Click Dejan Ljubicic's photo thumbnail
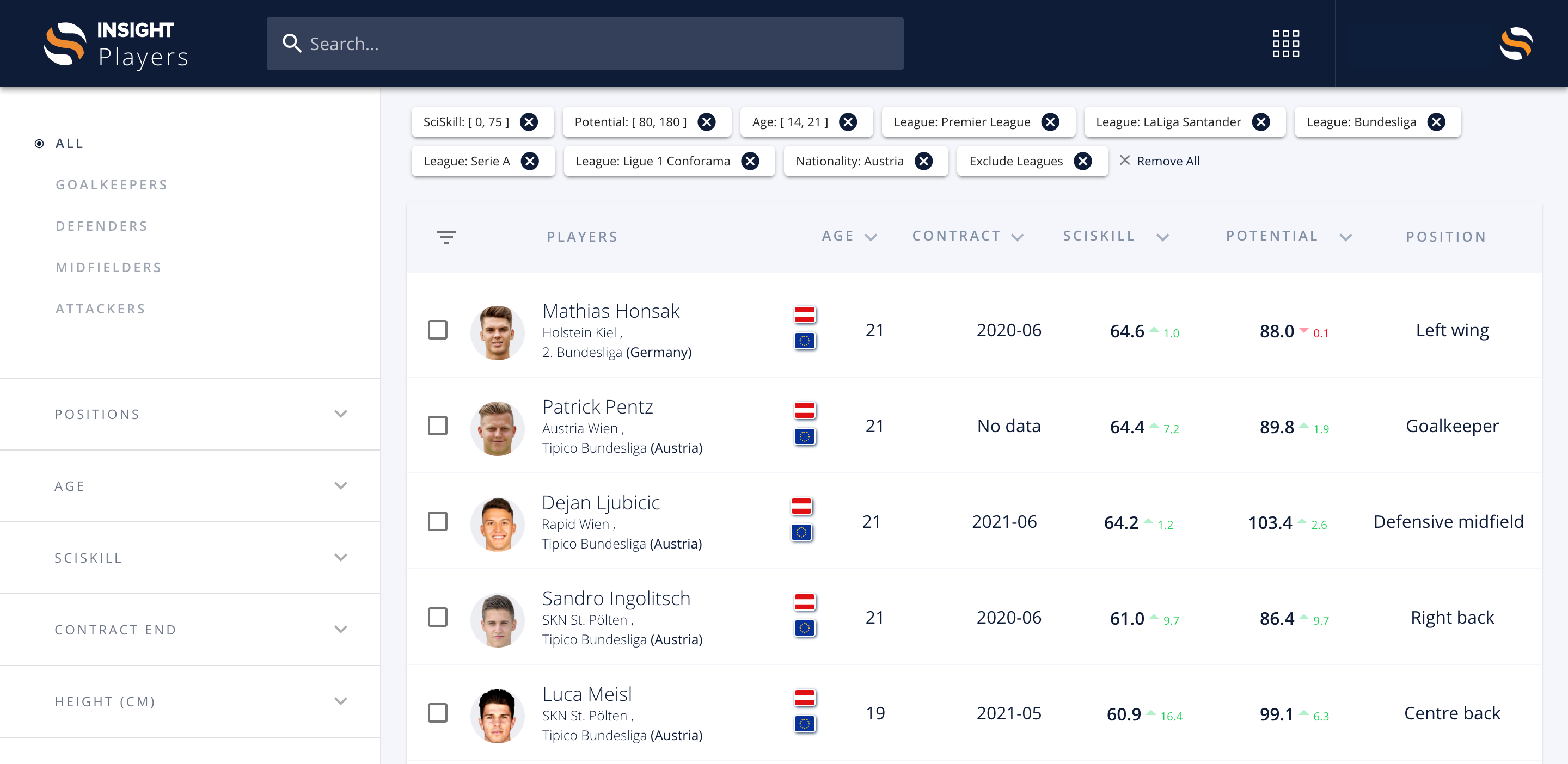Image resolution: width=1568 pixels, height=764 pixels. [x=497, y=523]
